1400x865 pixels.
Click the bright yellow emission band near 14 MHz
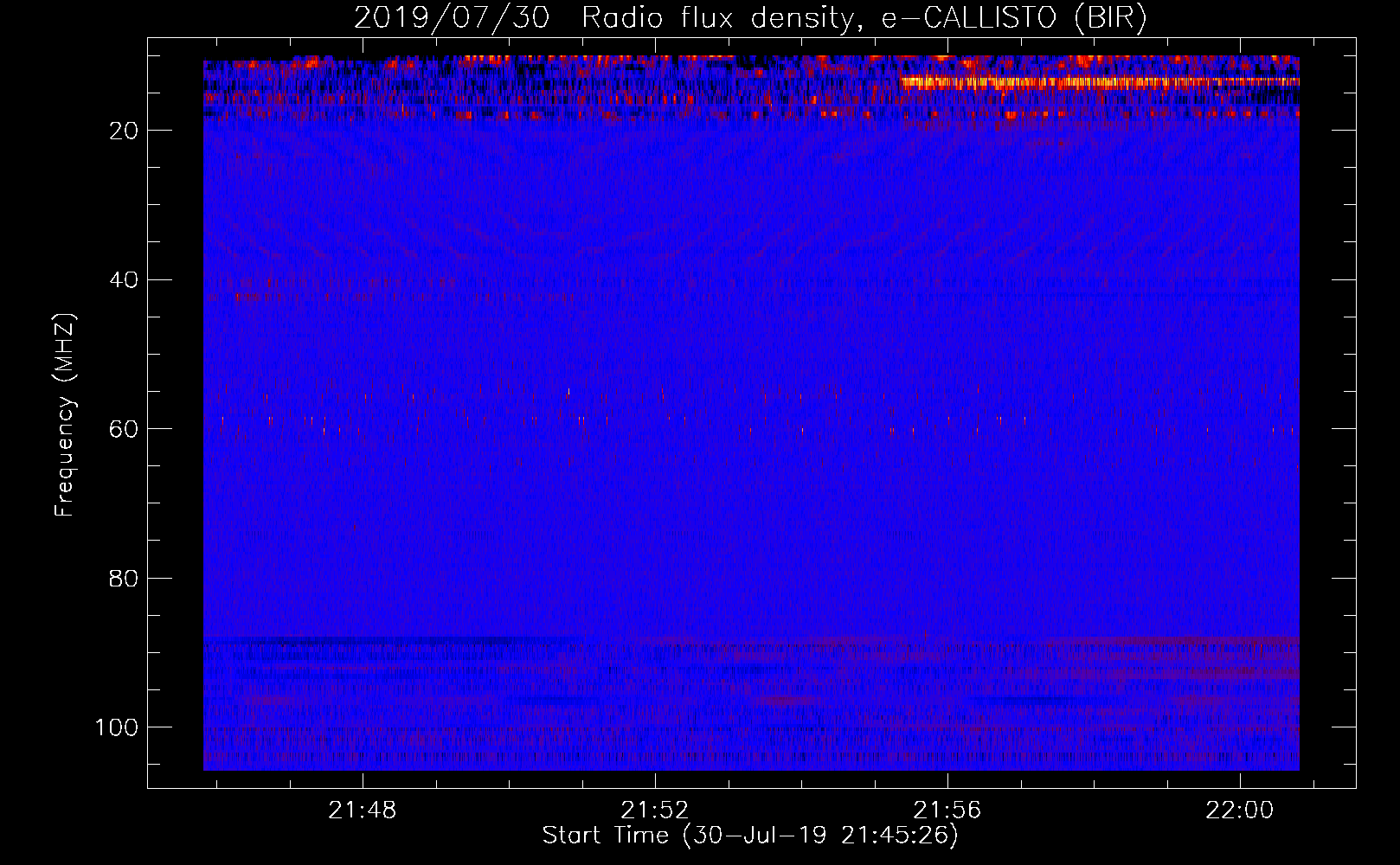click(1099, 83)
